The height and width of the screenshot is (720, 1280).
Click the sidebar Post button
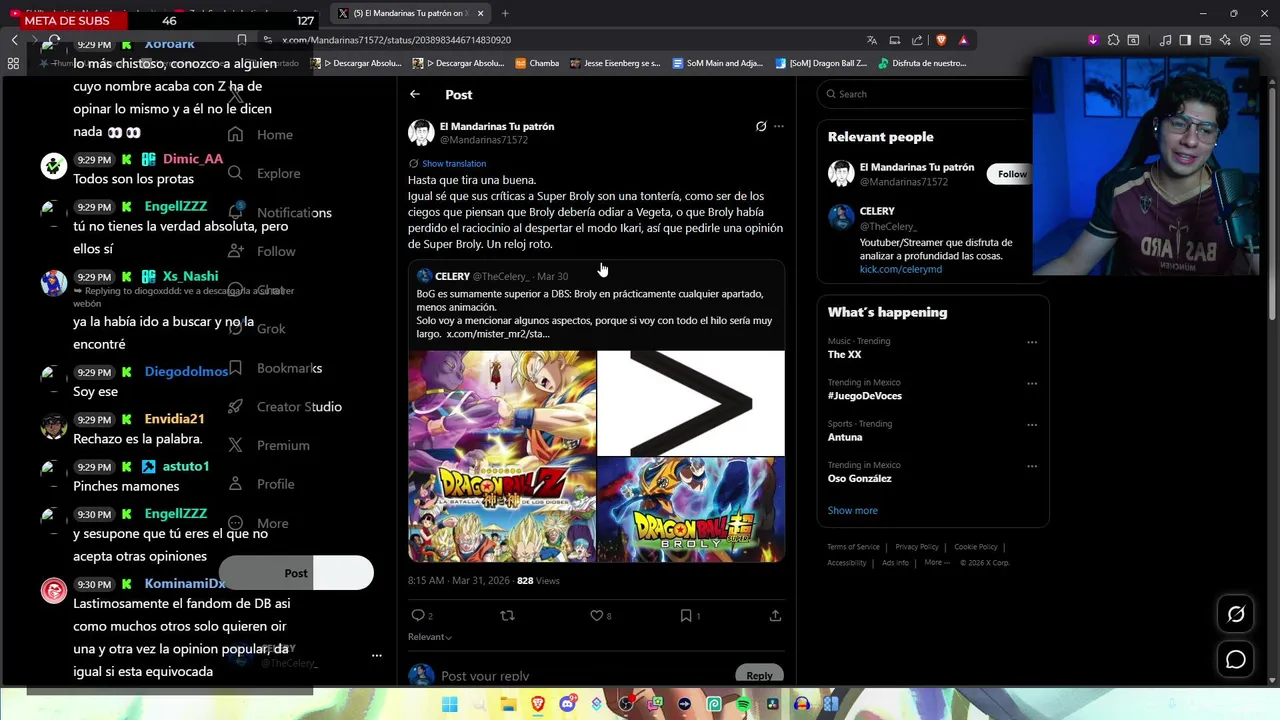(x=296, y=573)
